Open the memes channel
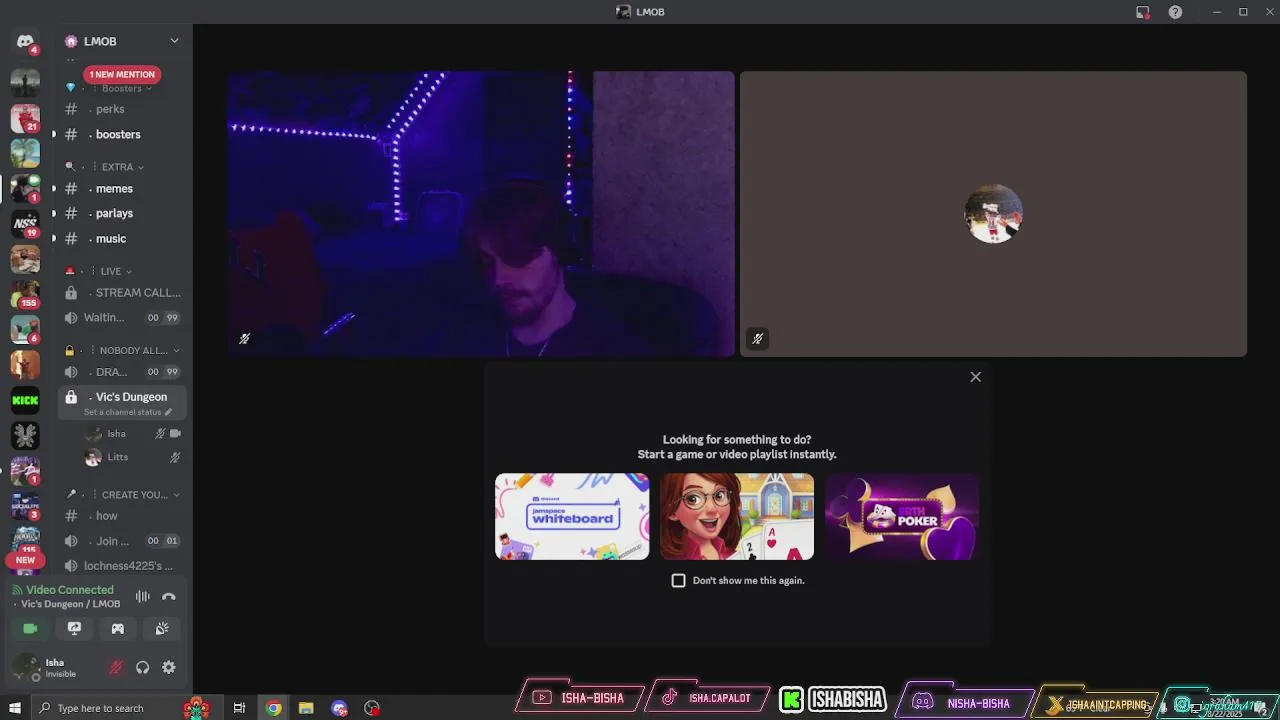This screenshot has height=720, width=1280. 122,188
